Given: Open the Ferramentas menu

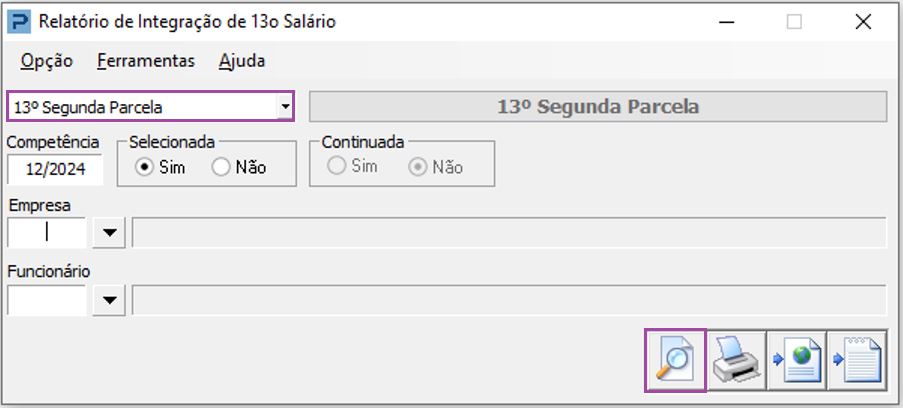Looking at the screenshot, I should pyautogui.click(x=146, y=61).
